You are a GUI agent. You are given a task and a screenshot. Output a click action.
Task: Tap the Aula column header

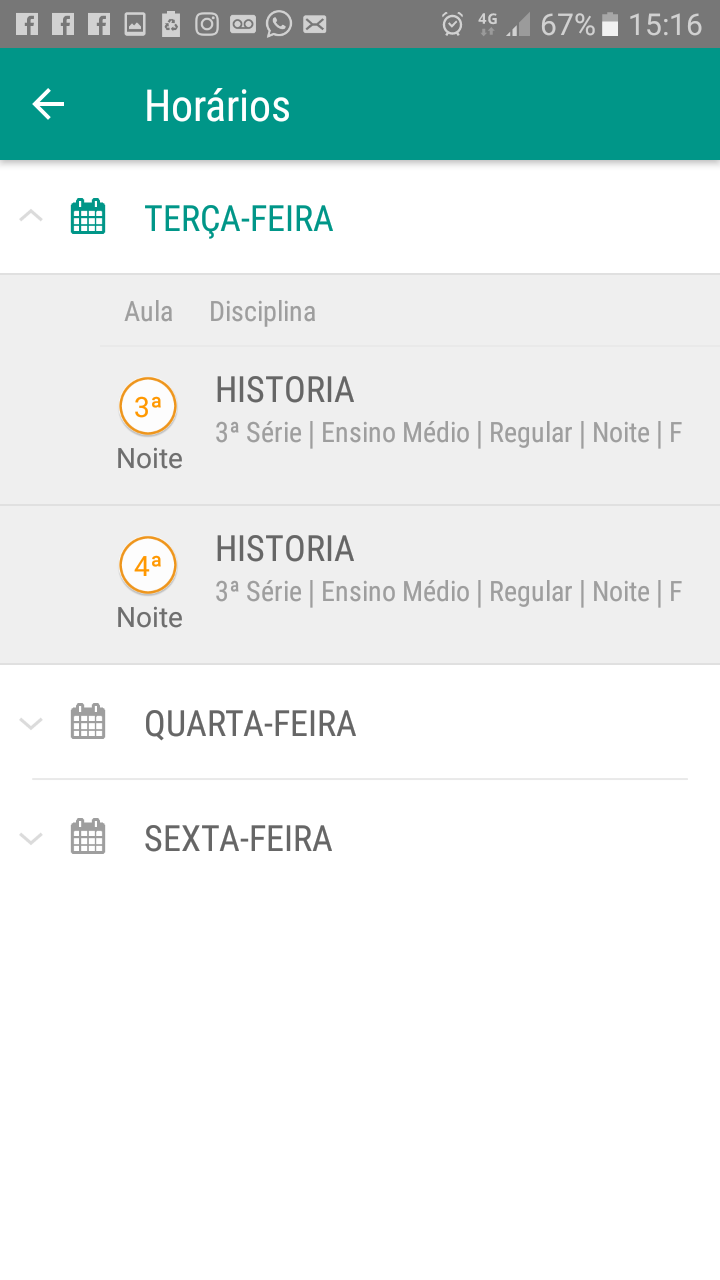148,311
